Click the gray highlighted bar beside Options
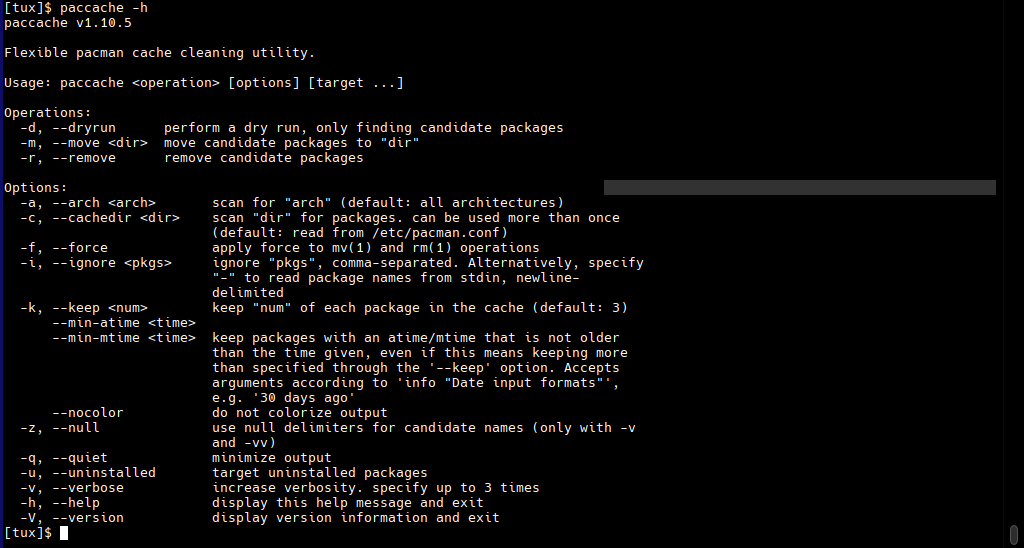 click(x=799, y=187)
